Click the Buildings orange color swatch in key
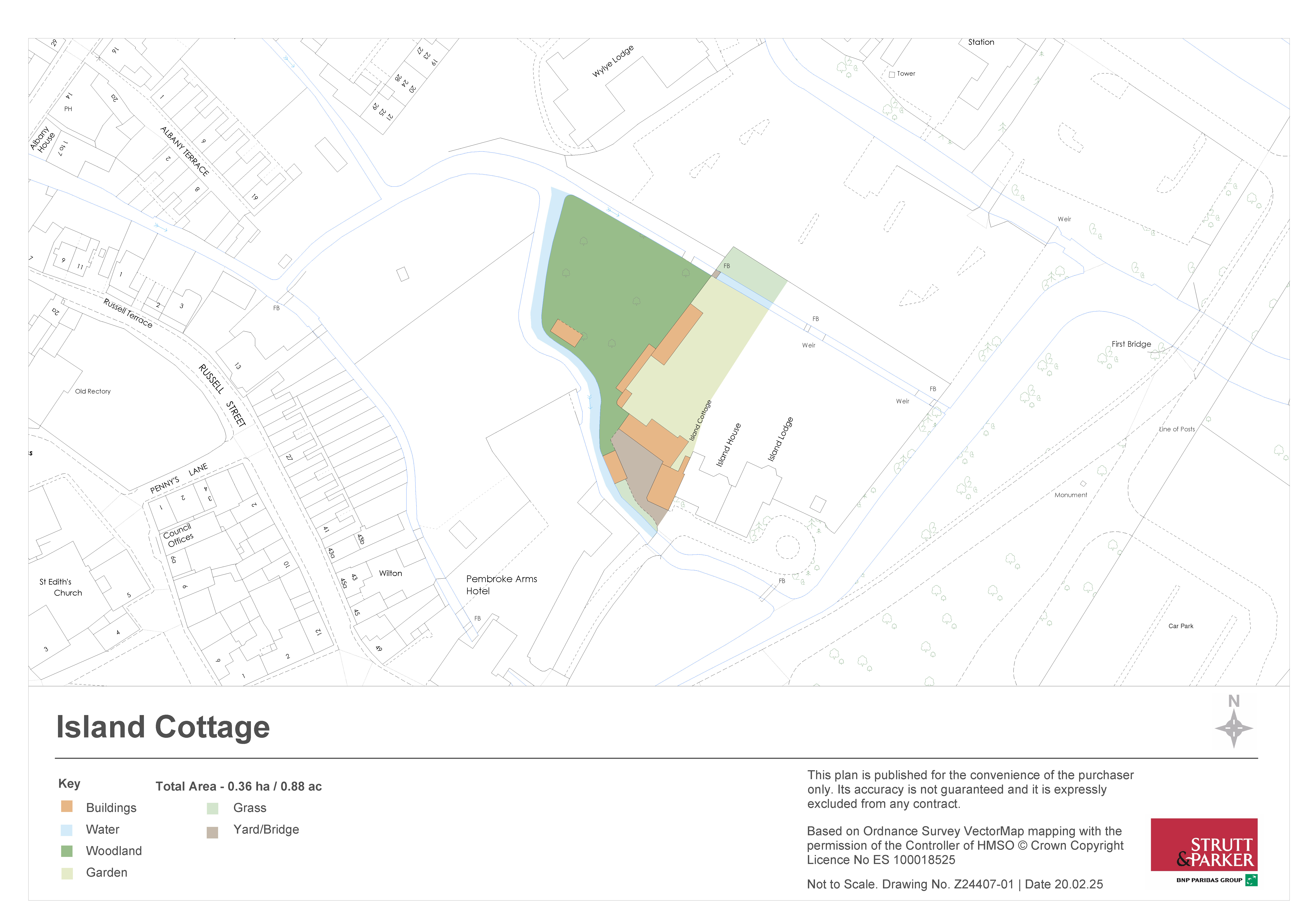Image resolution: width=1308 pixels, height=924 pixels. [67, 806]
